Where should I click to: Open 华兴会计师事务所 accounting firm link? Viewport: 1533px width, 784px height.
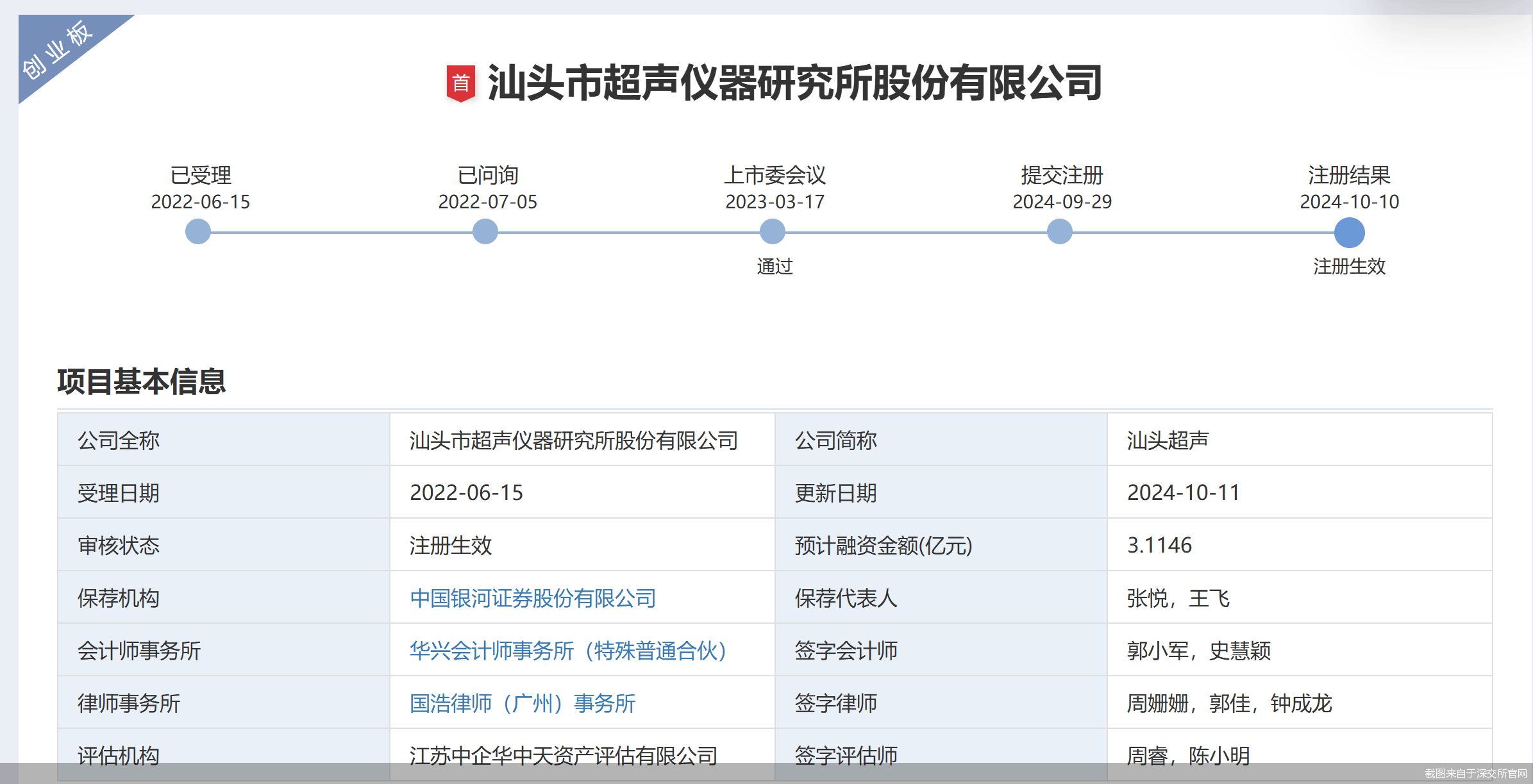click(567, 651)
